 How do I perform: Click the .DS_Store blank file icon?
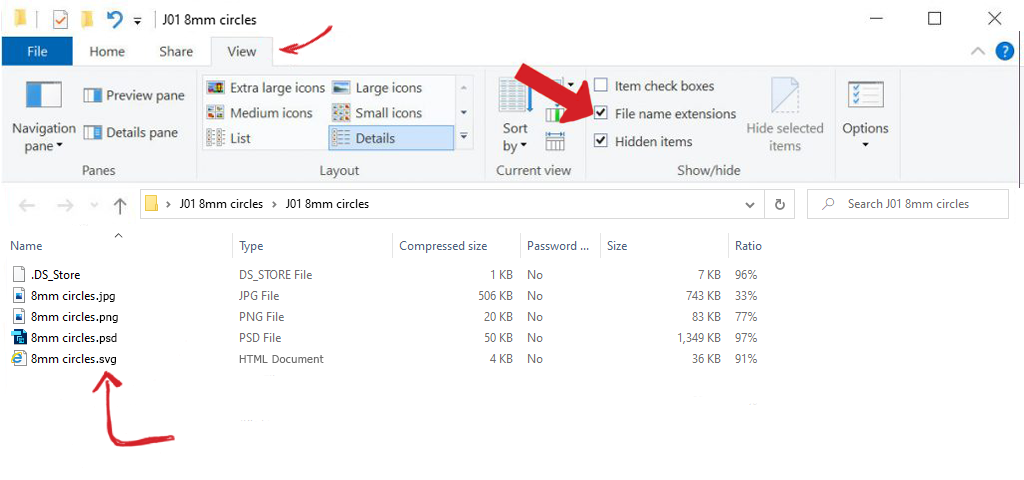pyautogui.click(x=19, y=275)
